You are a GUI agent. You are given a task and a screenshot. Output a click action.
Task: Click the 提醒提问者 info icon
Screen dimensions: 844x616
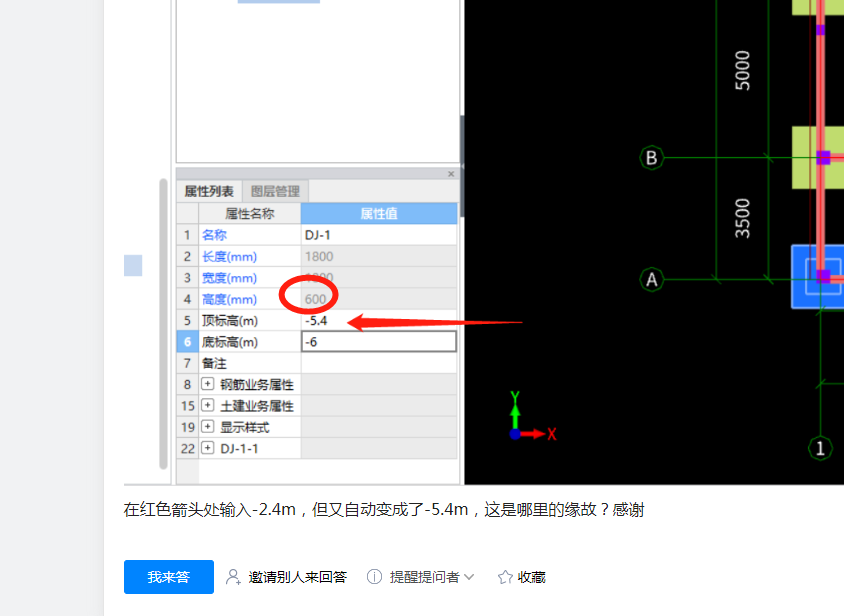click(374, 577)
